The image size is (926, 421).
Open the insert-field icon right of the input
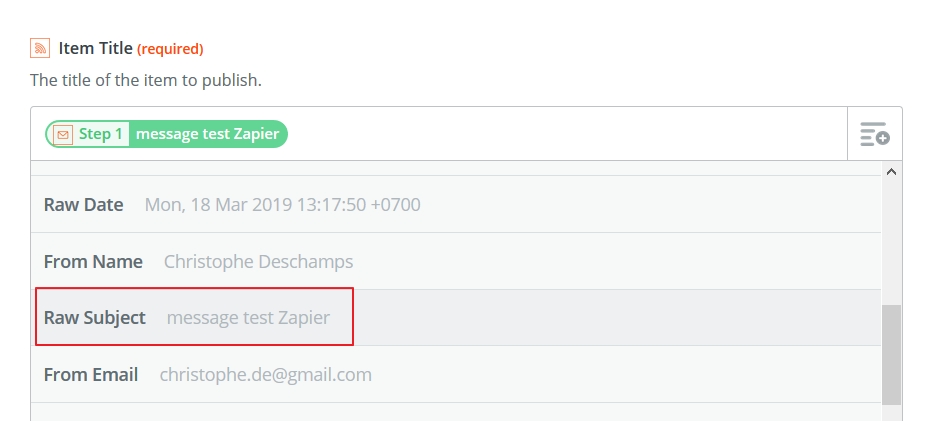tap(875, 134)
